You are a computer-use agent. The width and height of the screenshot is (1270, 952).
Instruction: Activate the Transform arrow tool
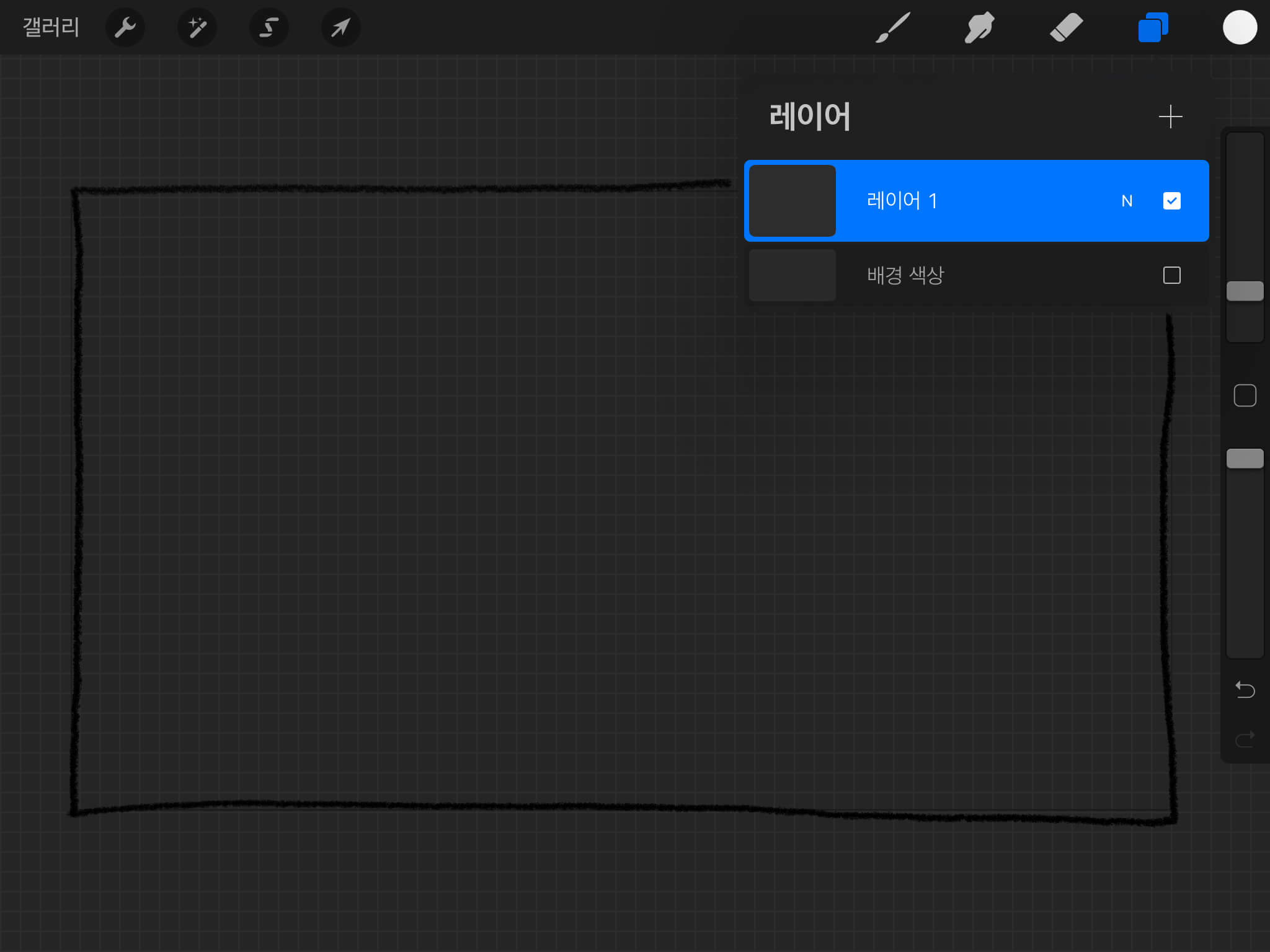click(x=340, y=27)
